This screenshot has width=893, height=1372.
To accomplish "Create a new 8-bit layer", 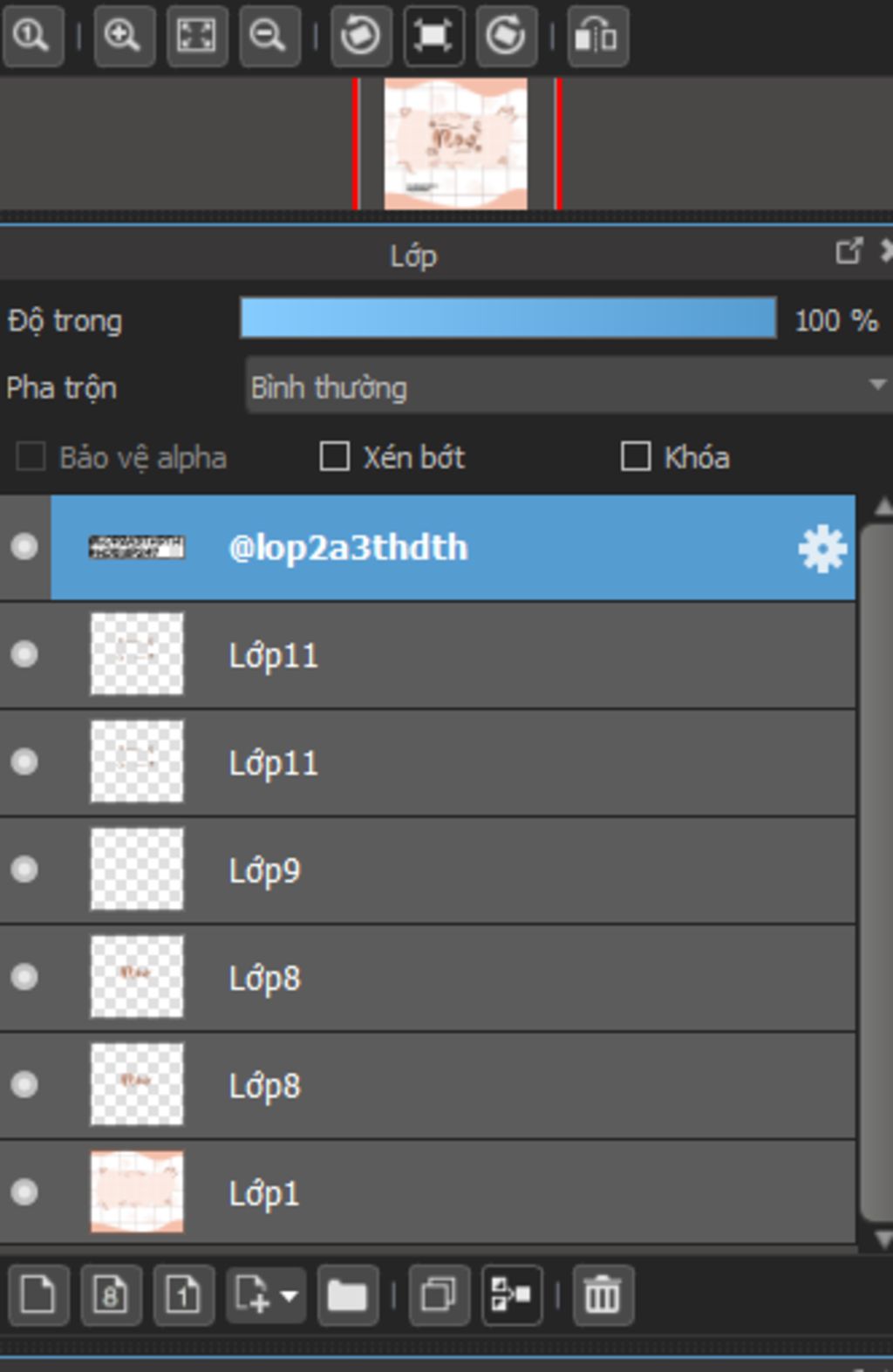I will pyautogui.click(x=111, y=1294).
